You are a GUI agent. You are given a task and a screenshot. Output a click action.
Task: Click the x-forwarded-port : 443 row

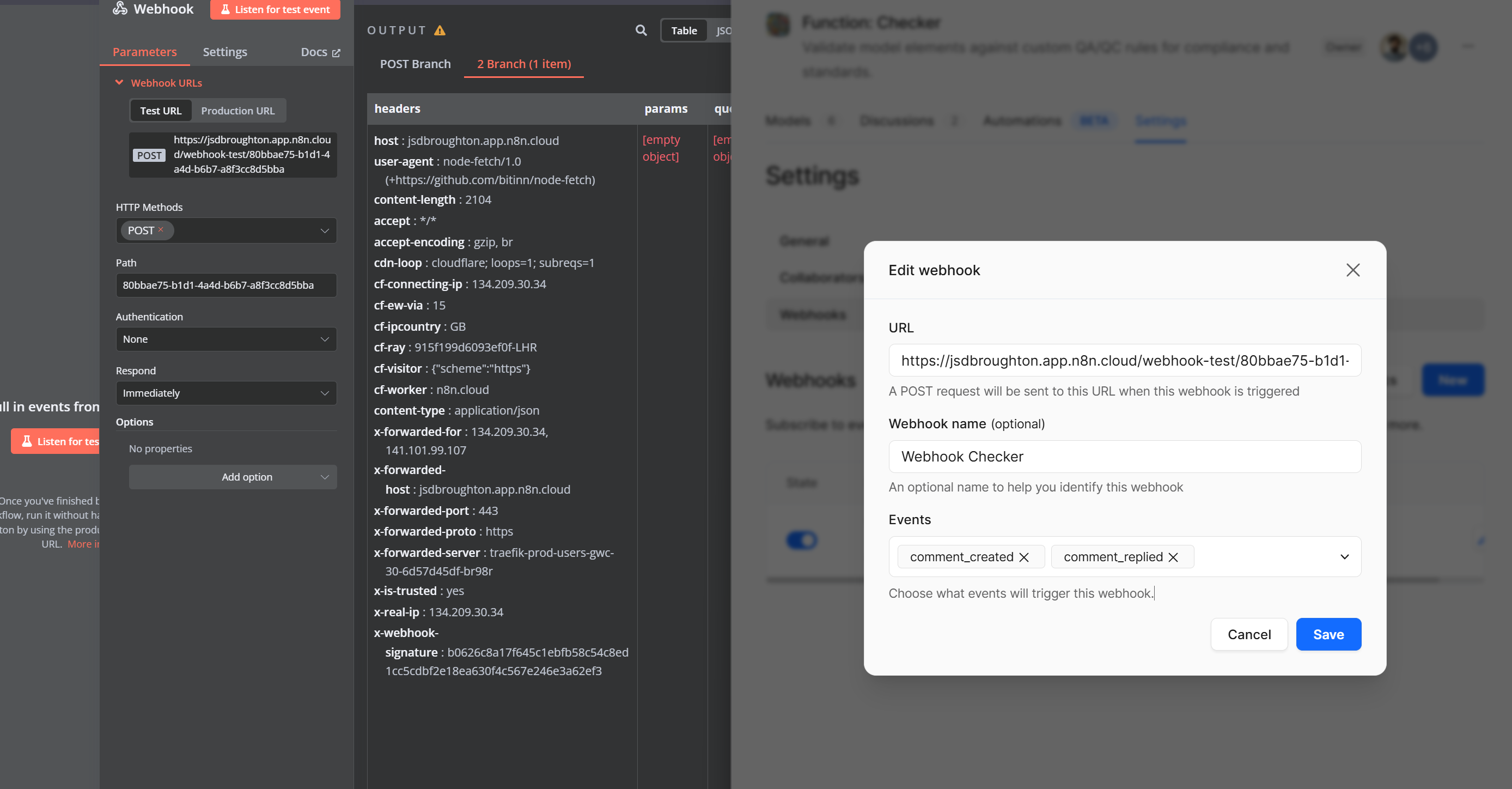(x=436, y=511)
